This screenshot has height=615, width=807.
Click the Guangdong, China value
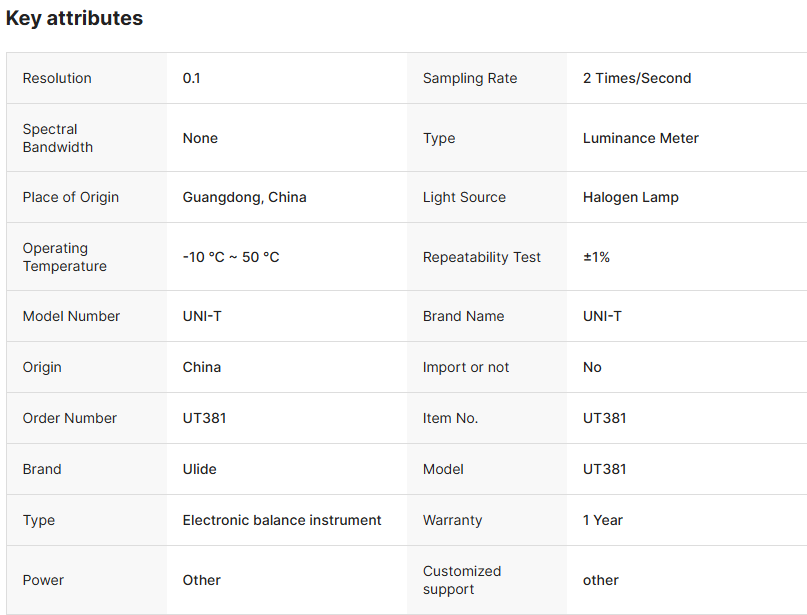coord(244,197)
